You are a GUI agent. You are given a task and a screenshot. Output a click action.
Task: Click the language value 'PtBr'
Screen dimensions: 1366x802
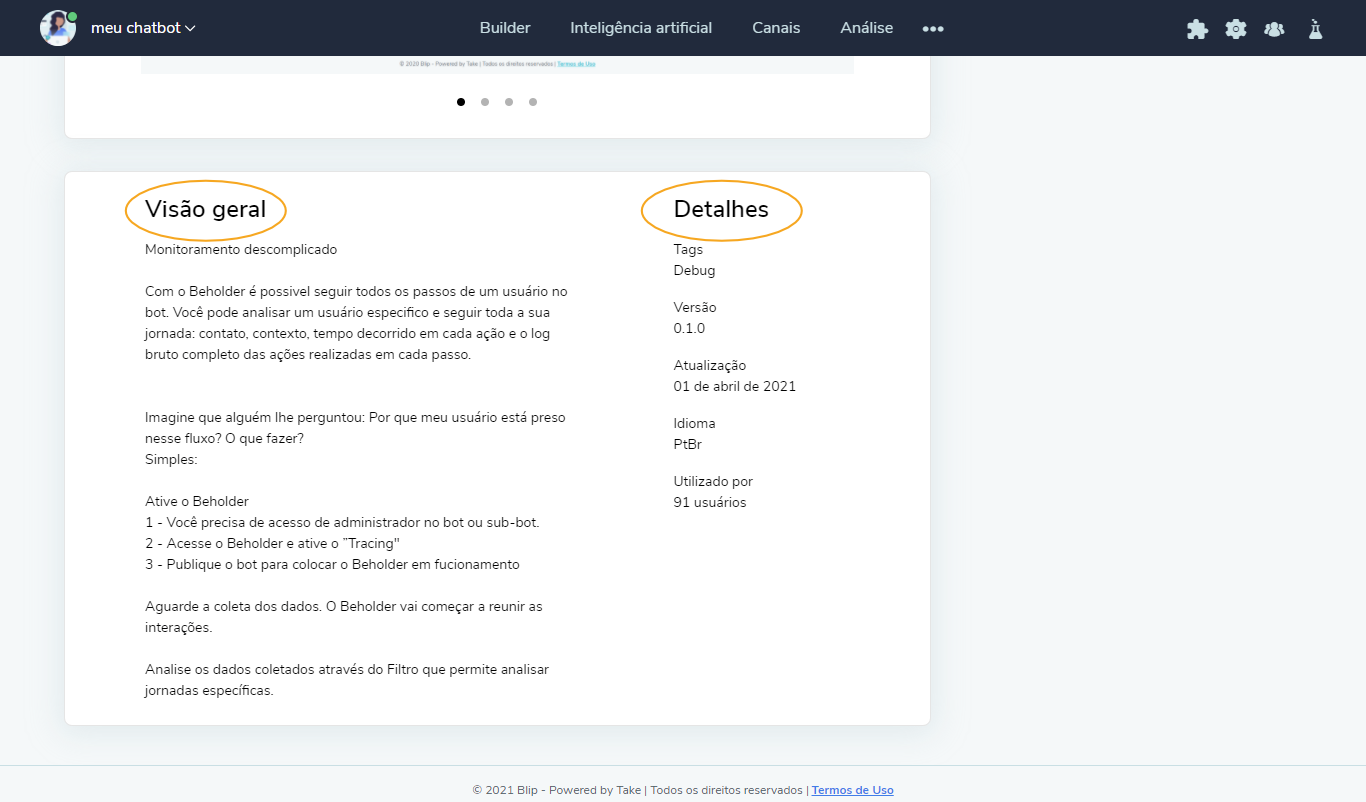click(x=688, y=444)
